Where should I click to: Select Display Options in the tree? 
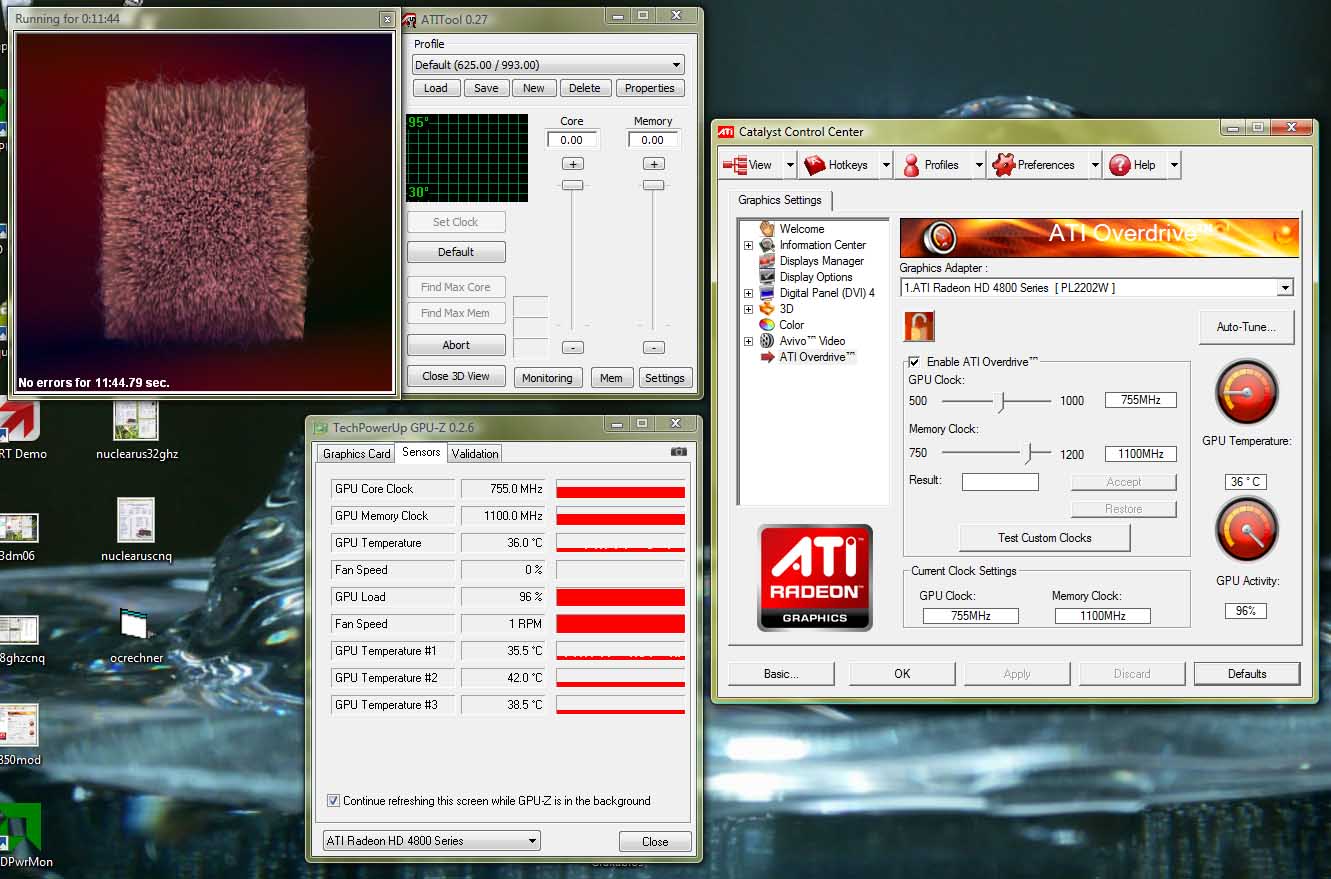point(816,277)
